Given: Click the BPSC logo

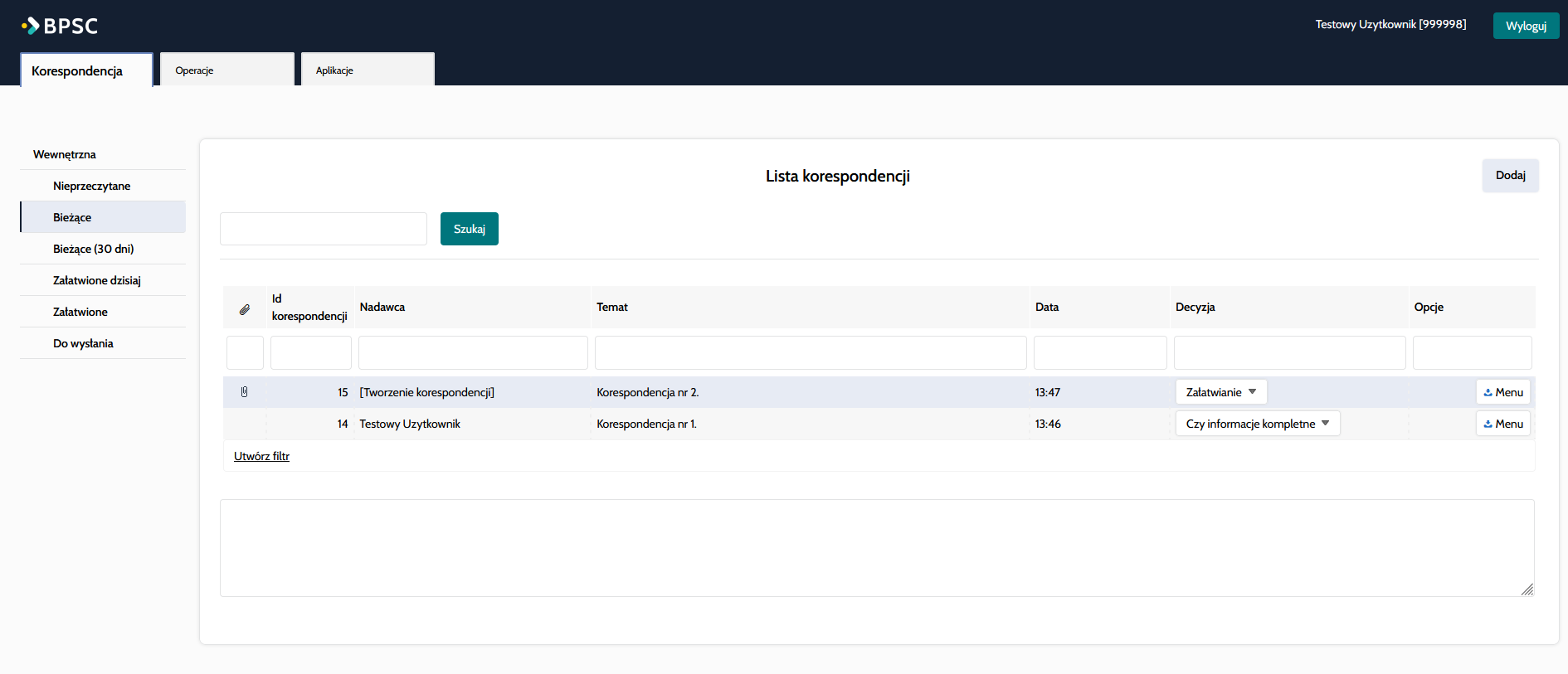Looking at the screenshot, I should tap(60, 26).
